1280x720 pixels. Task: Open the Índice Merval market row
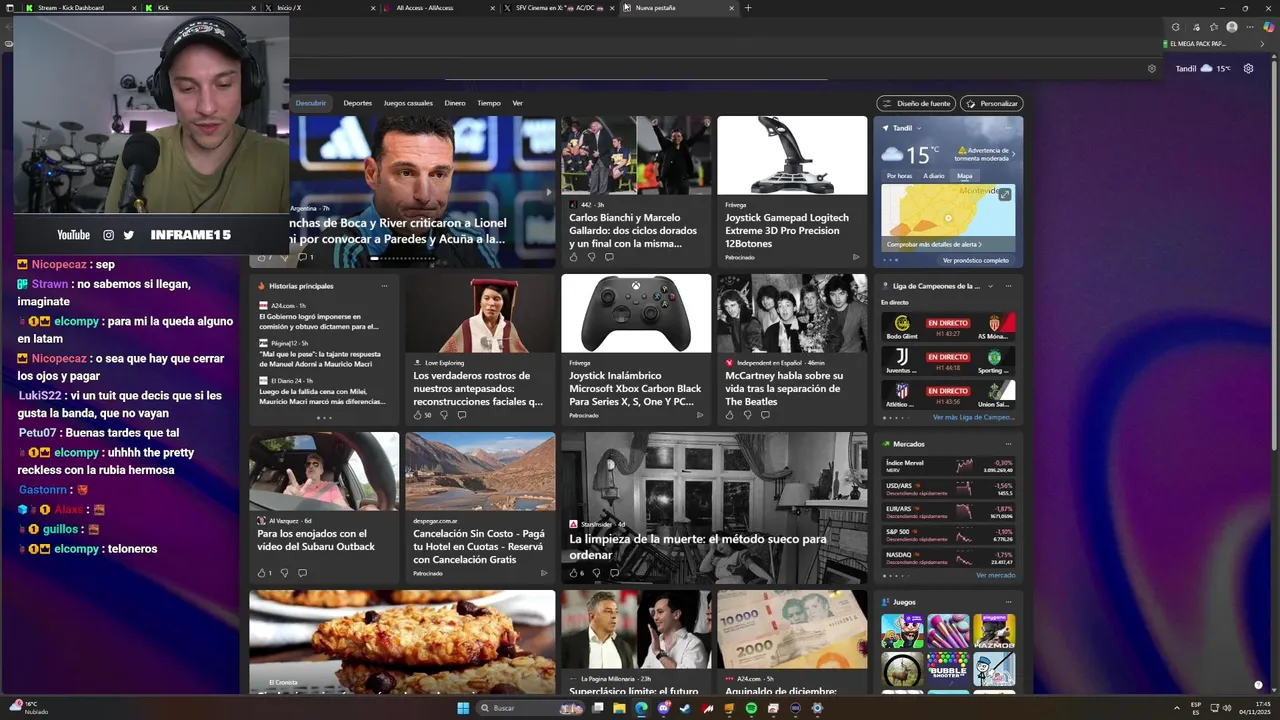point(948,466)
